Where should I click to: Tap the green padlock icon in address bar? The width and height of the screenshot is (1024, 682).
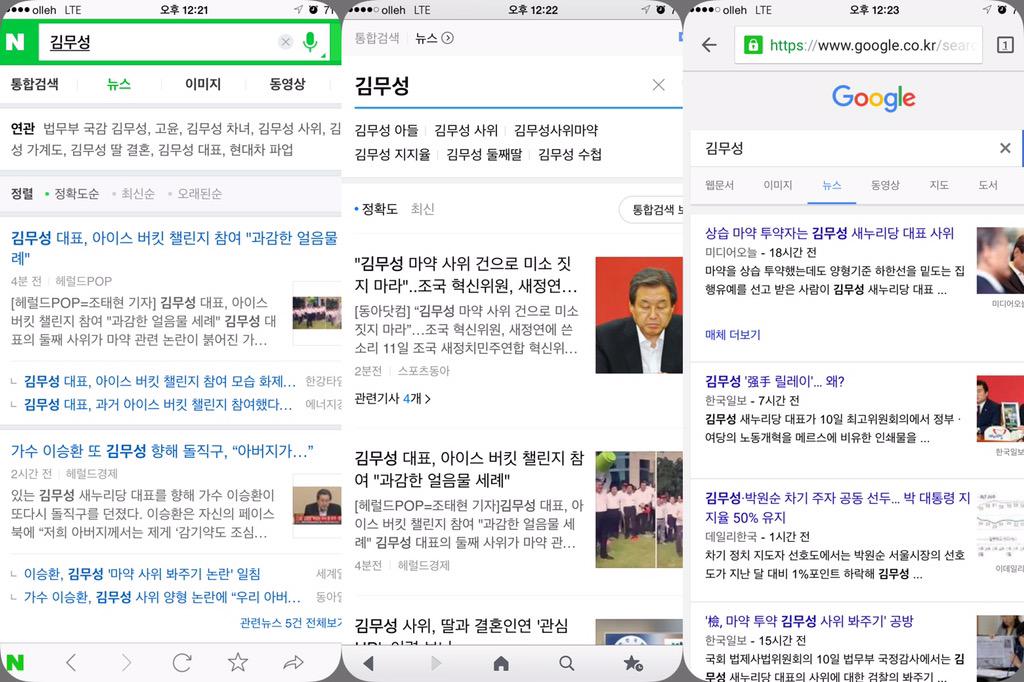coord(753,45)
